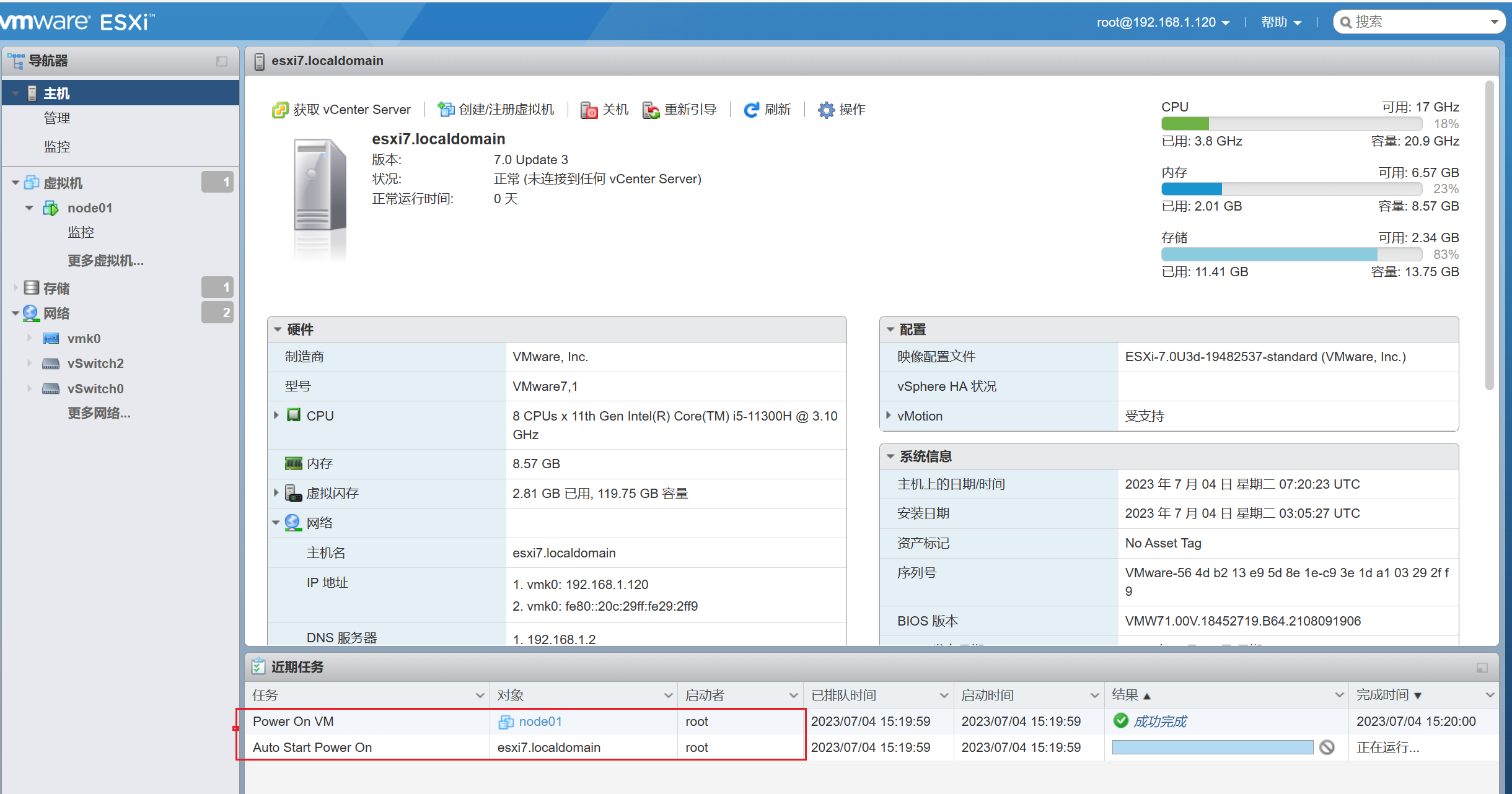Click the Actions gear icon
Screen dimensions: 1512x794
click(x=826, y=110)
